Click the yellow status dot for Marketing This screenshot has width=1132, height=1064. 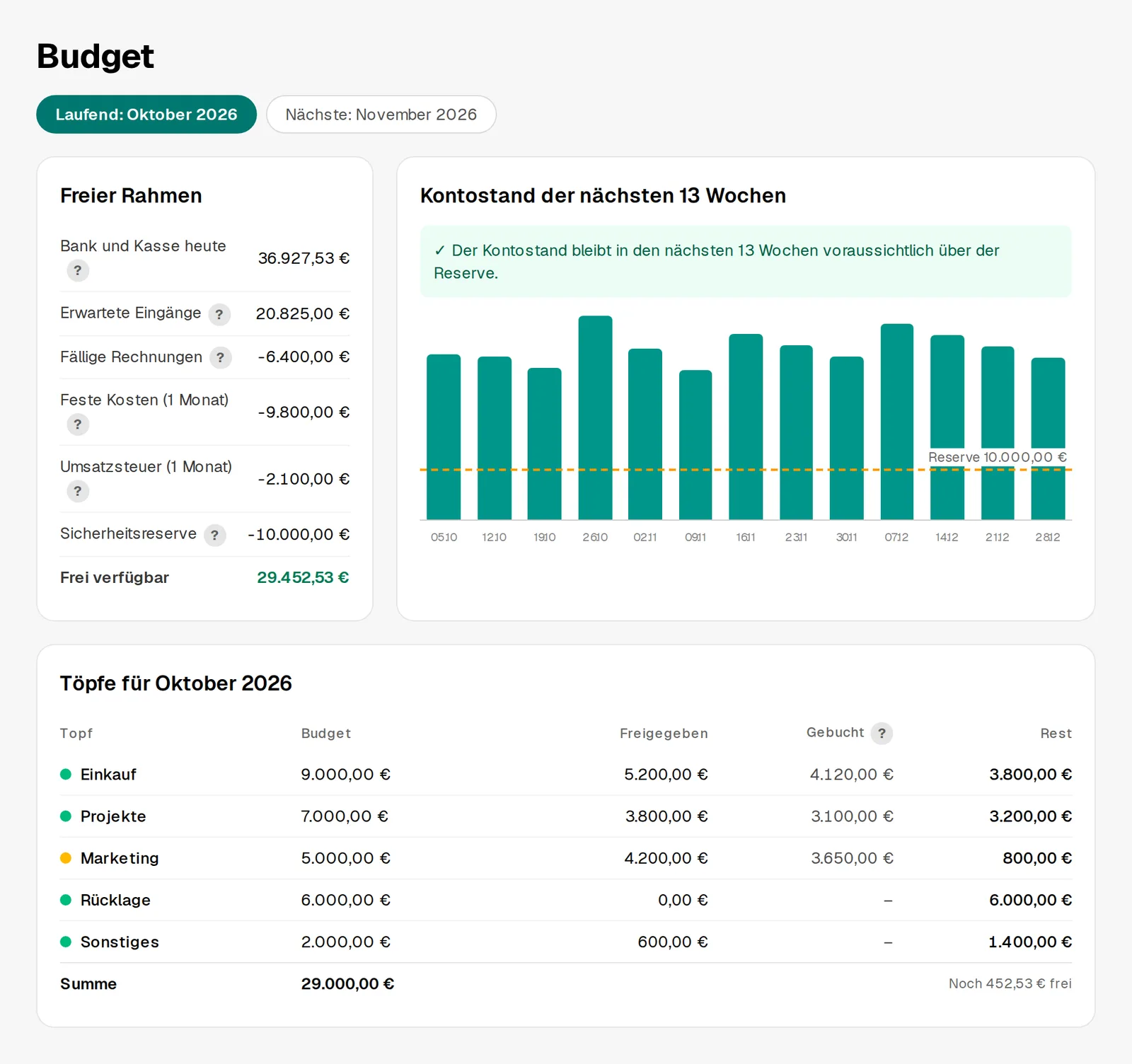click(66, 858)
